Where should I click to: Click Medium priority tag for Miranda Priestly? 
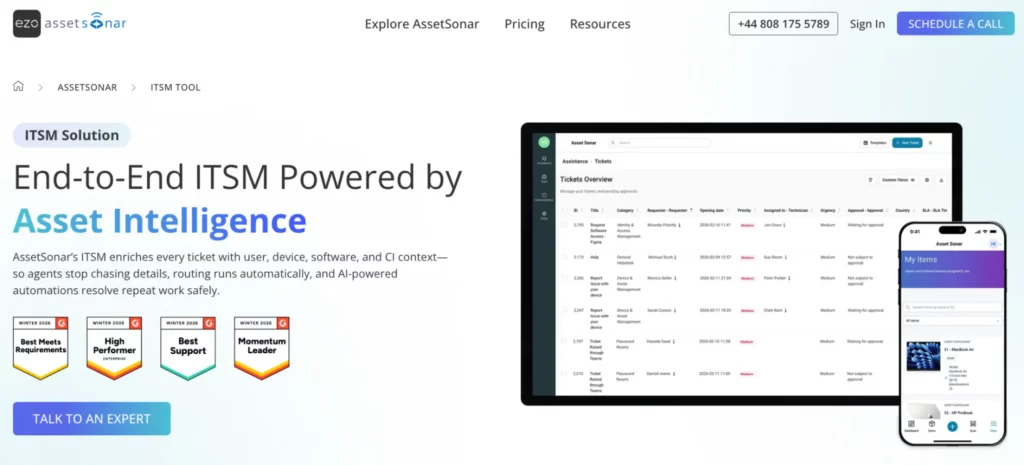point(746,225)
